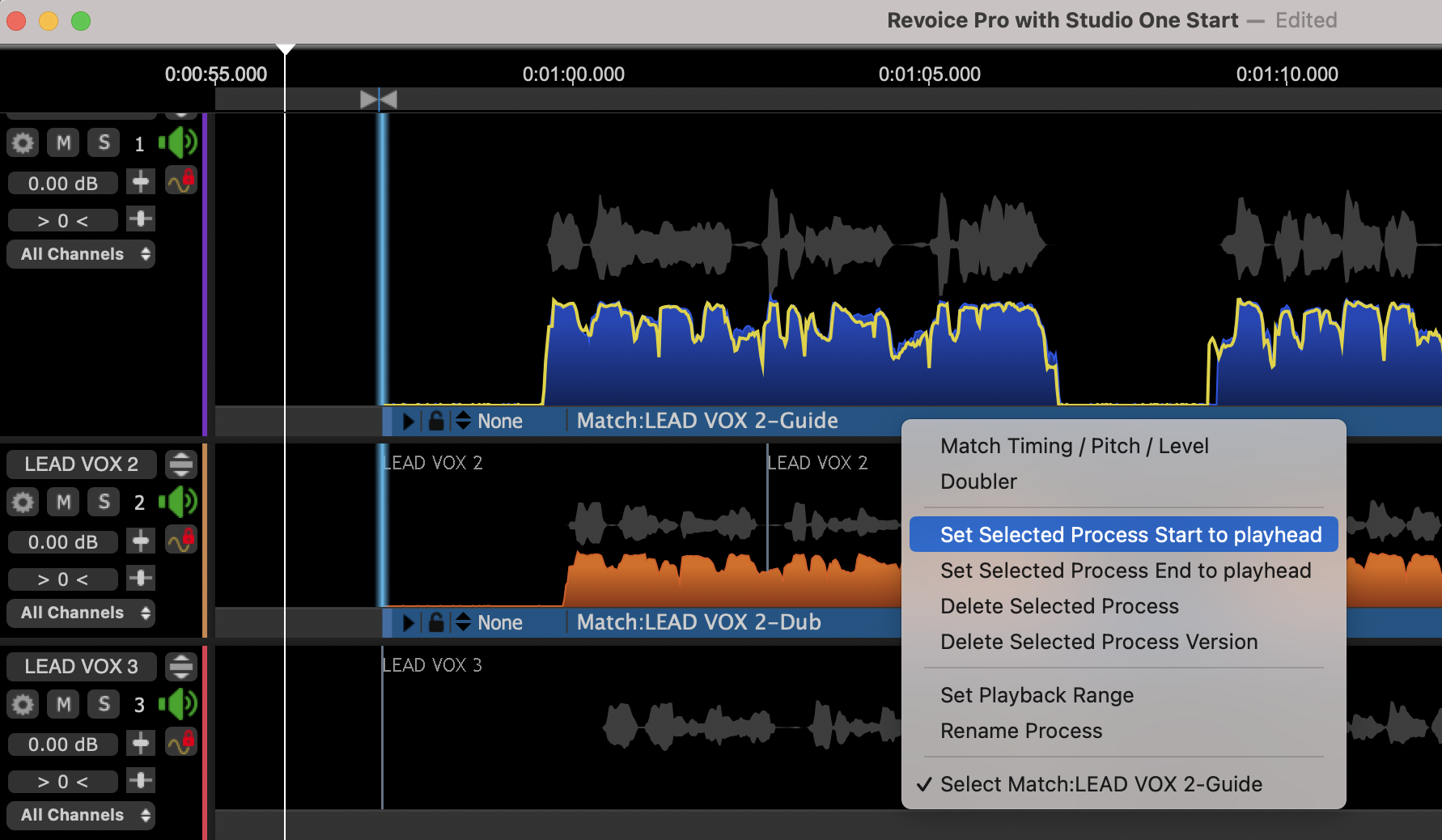Click the bow-tie marker on the timeline ruler

[379, 100]
